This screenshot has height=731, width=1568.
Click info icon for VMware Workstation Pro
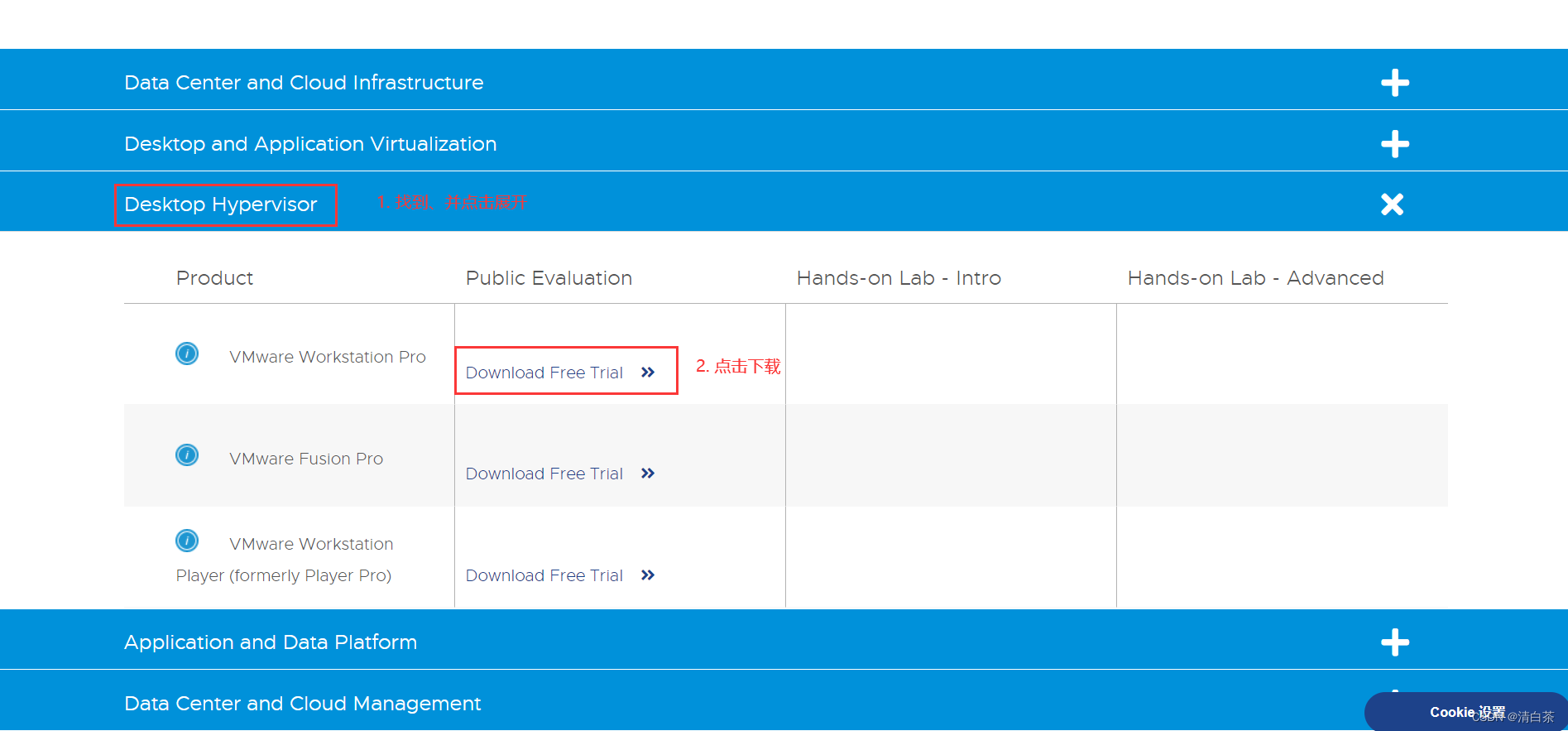[187, 353]
